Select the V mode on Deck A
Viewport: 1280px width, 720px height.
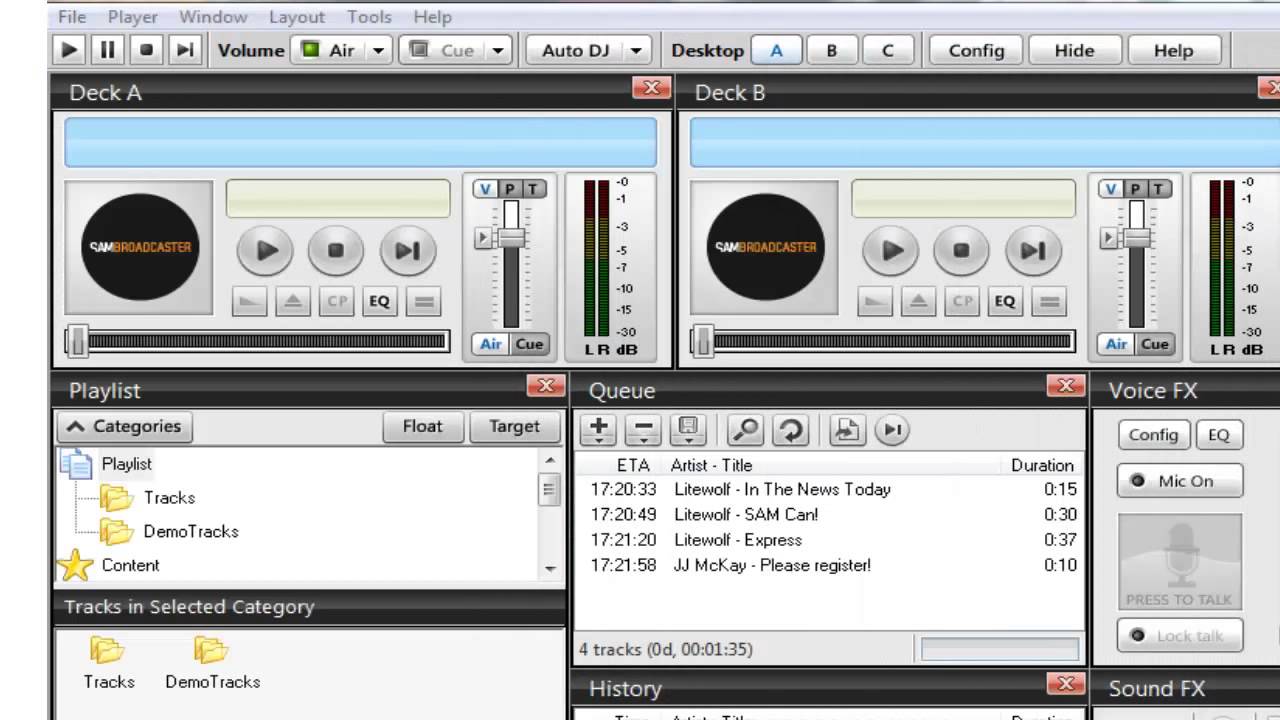(x=485, y=189)
